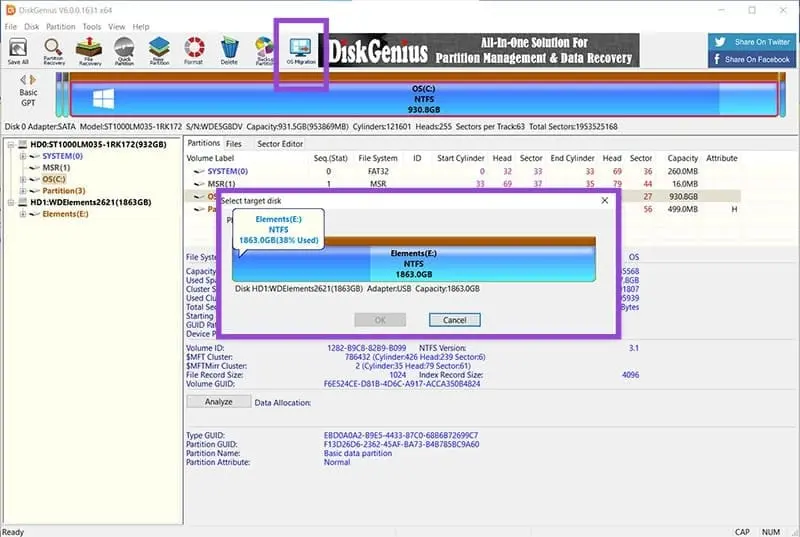The height and width of the screenshot is (537, 800).
Task: Select OS(C:) in the disk tree
Action: click(x=54, y=179)
